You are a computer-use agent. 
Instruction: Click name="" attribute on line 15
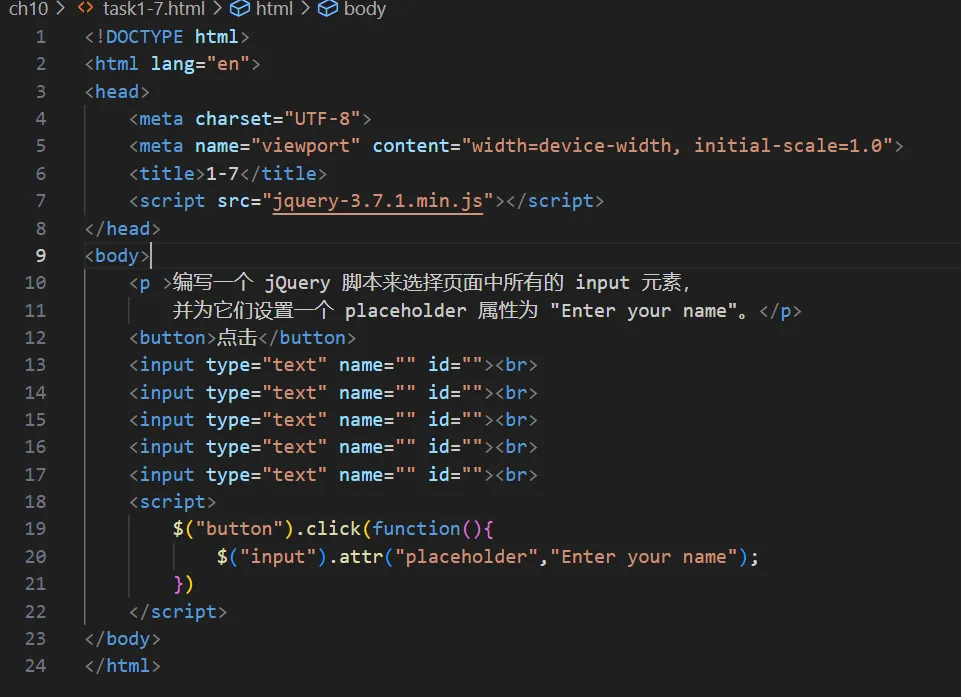(x=378, y=420)
